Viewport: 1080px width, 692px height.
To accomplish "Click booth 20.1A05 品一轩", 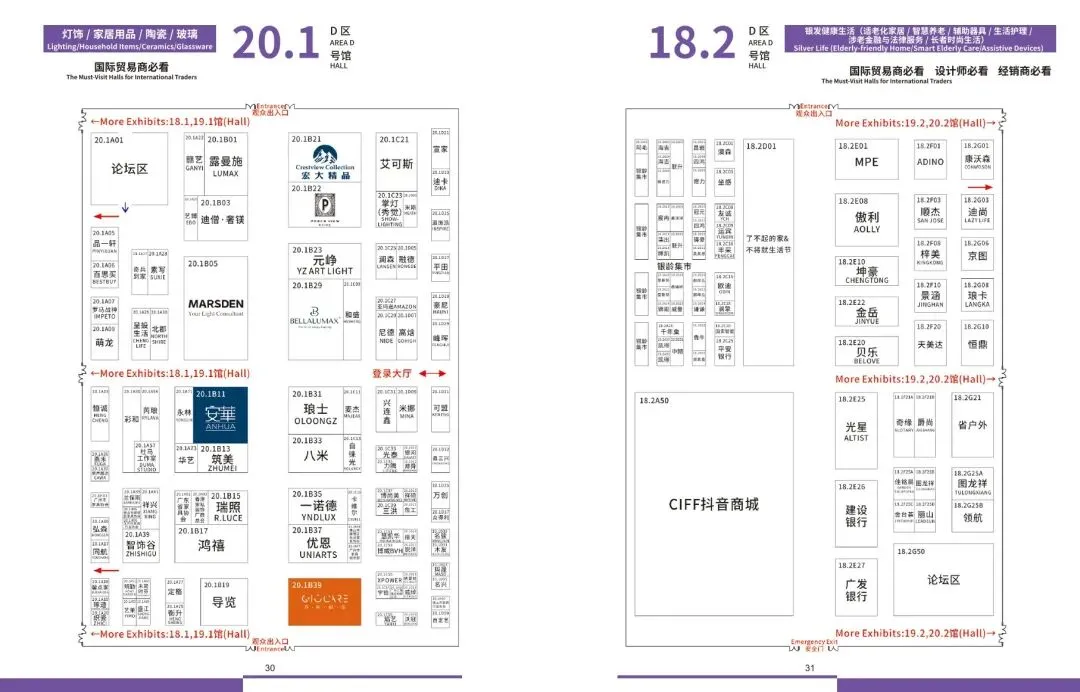I will [x=105, y=242].
